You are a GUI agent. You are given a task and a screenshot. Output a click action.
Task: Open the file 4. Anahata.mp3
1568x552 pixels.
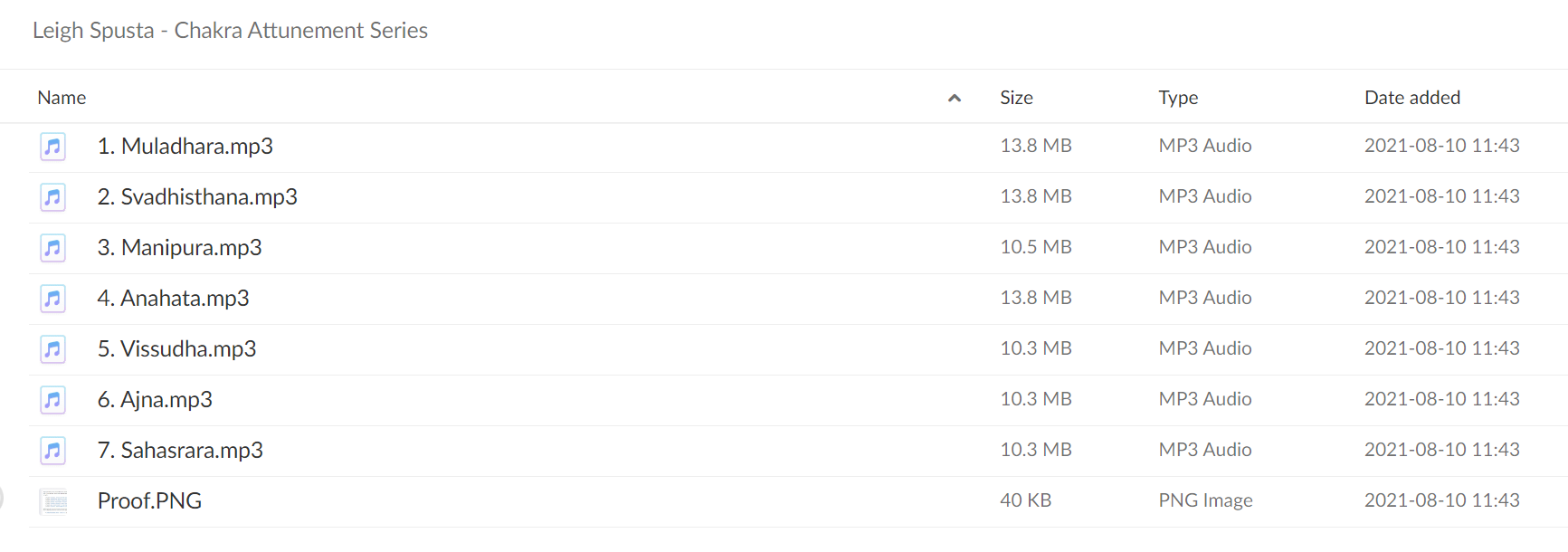(x=174, y=298)
